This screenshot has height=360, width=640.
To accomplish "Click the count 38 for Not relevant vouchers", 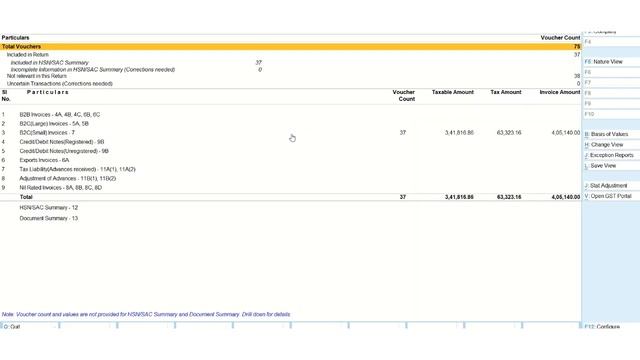I will 577,76.
